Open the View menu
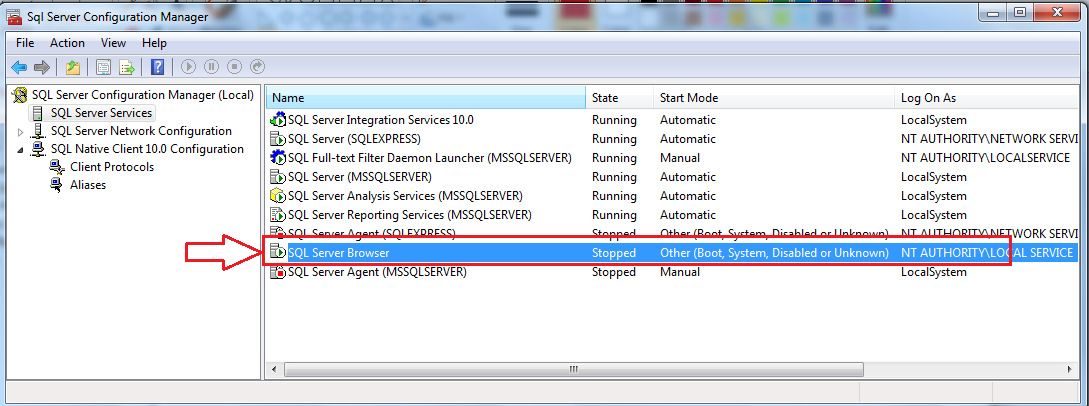 pyautogui.click(x=113, y=43)
